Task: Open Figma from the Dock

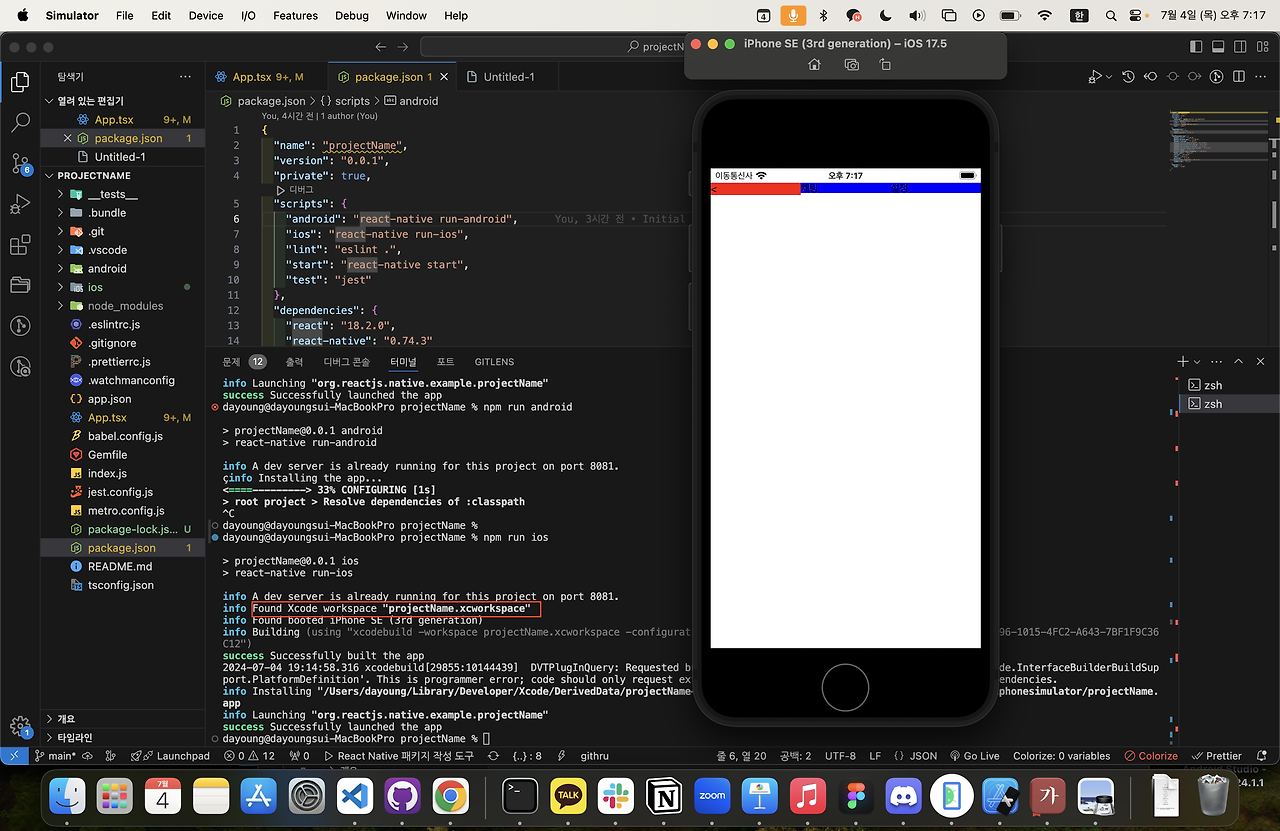Action: point(857,796)
